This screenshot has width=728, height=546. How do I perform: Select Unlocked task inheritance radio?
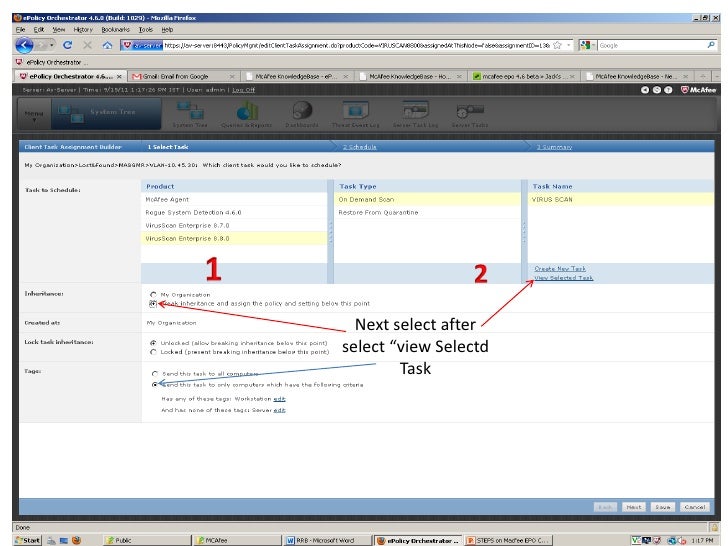(x=153, y=343)
